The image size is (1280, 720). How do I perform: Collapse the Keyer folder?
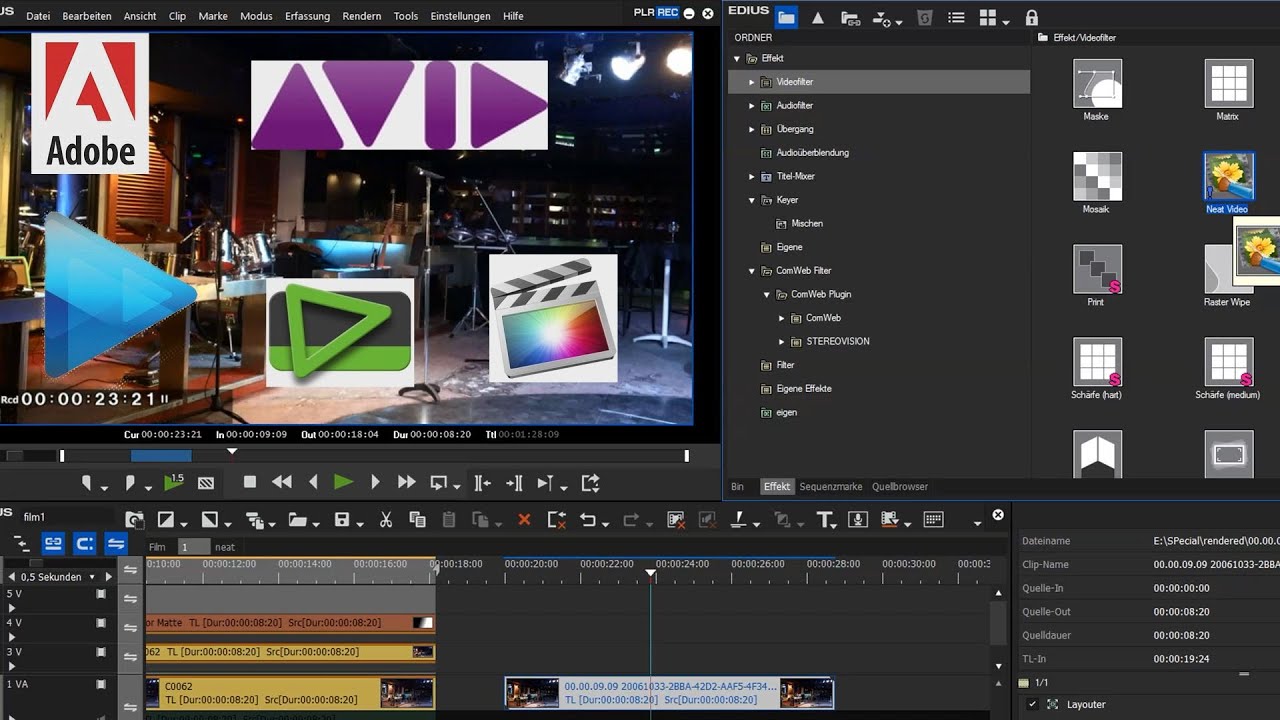pos(752,200)
